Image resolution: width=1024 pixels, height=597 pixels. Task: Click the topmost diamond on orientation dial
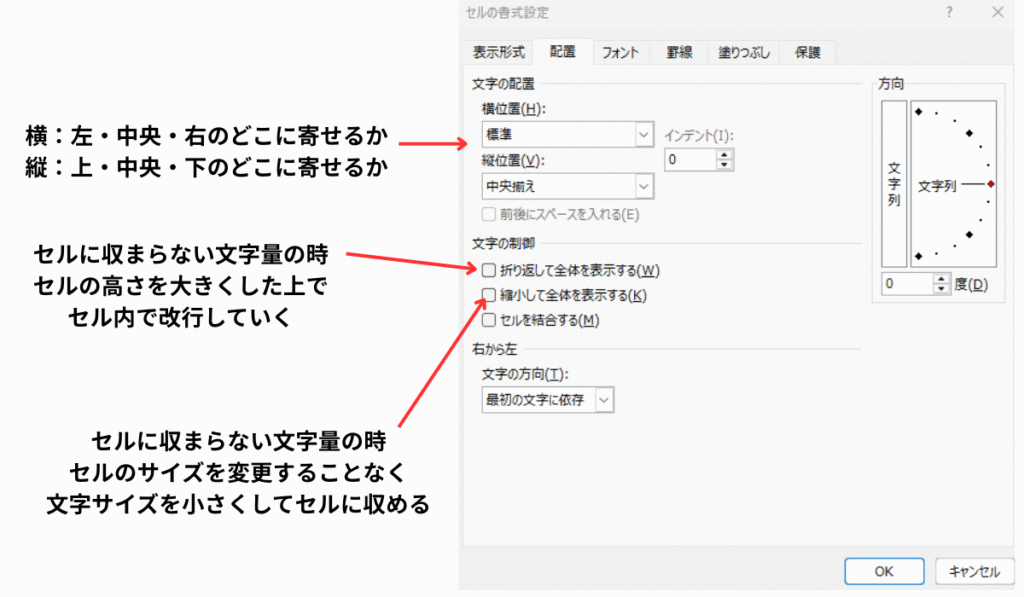click(x=918, y=110)
